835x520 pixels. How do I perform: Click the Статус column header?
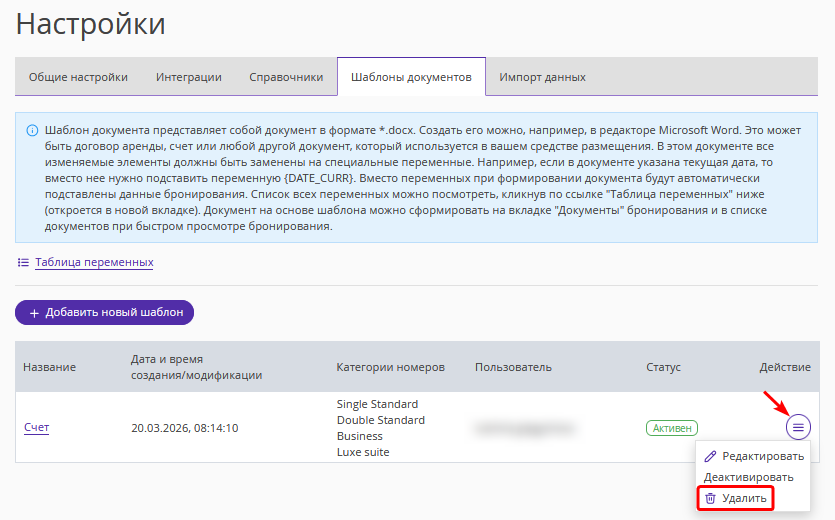pyautogui.click(x=663, y=367)
